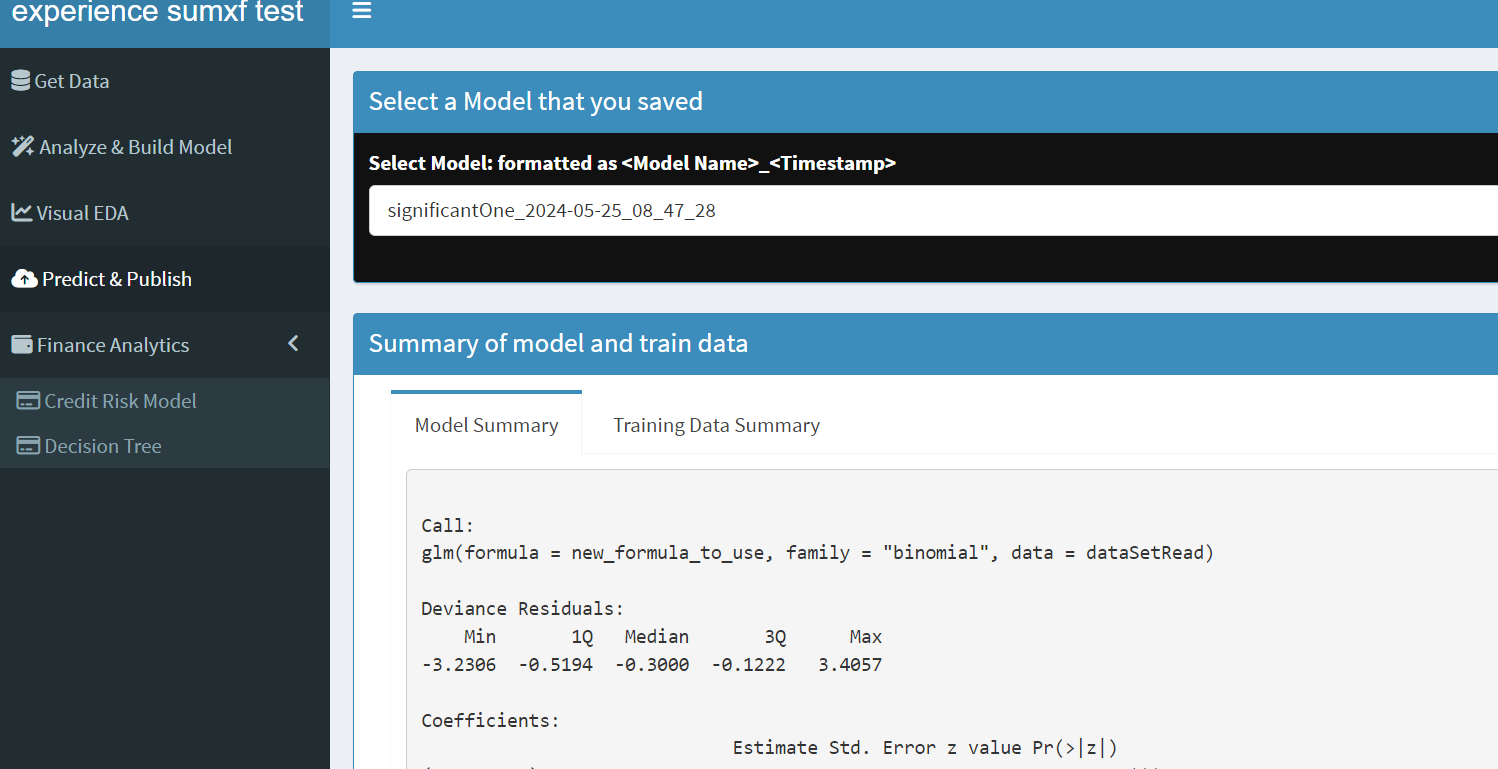This screenshot has height=769, width=1498.
Task: Switch to Training Data Summary tab
Action: tap(716, 425)
